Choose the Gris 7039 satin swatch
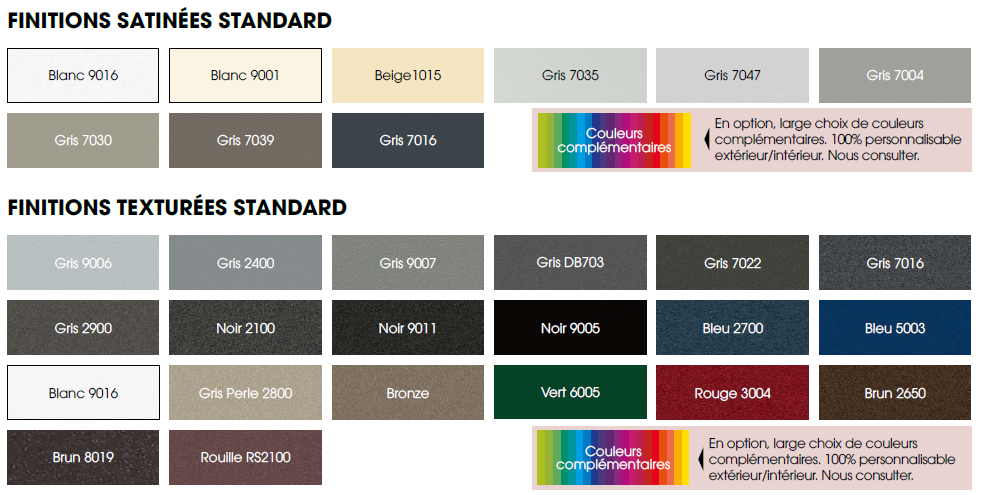Screen dimensions: 981x495 click(245, 140)
